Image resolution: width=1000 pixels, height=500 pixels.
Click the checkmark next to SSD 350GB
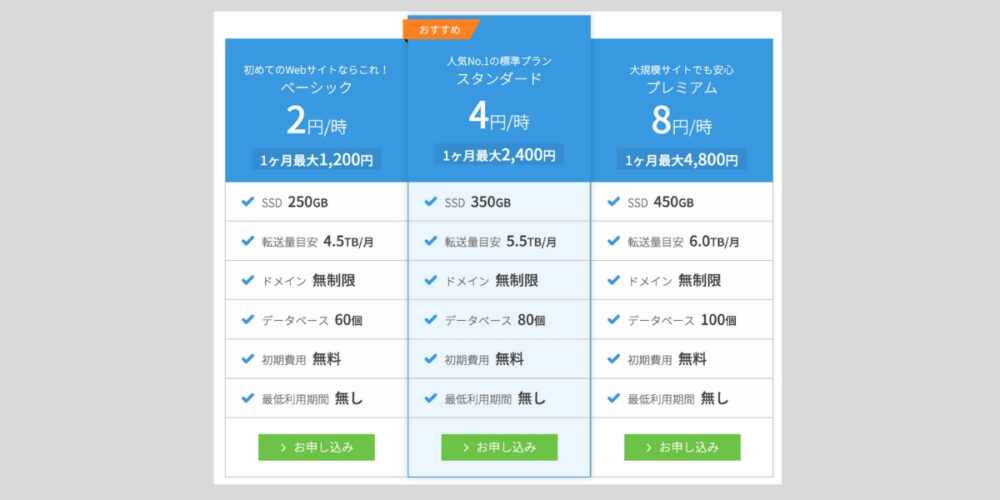[x=431, y=202]
